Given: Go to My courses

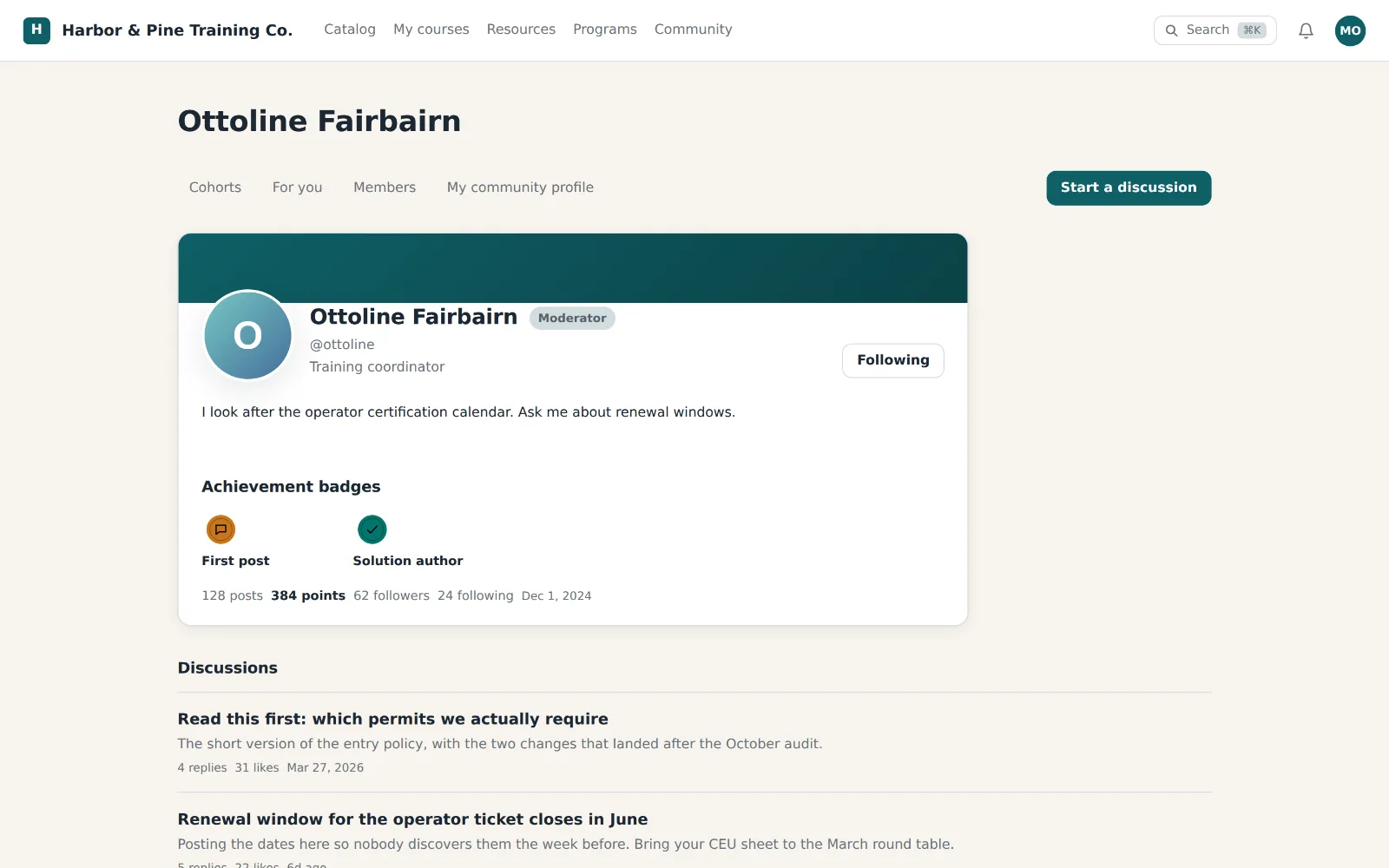Looking at the screenshot, I should (x=431, y=30).
